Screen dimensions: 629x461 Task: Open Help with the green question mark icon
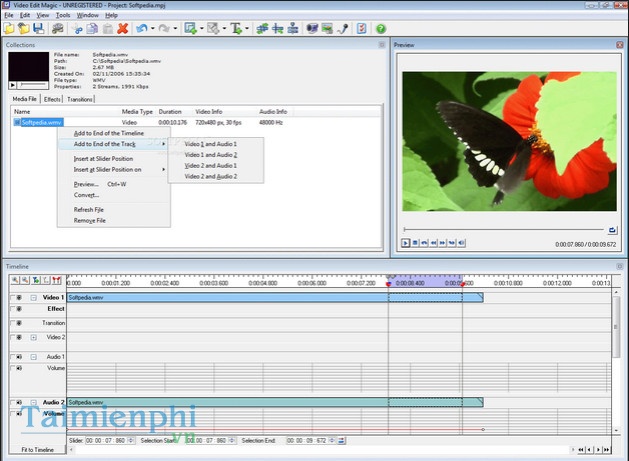[x=381, y=28]
